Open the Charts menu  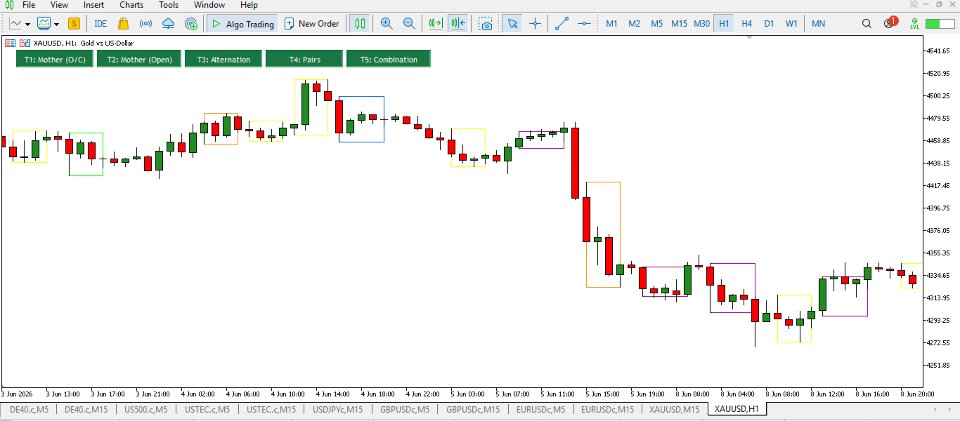click(132, 5)
